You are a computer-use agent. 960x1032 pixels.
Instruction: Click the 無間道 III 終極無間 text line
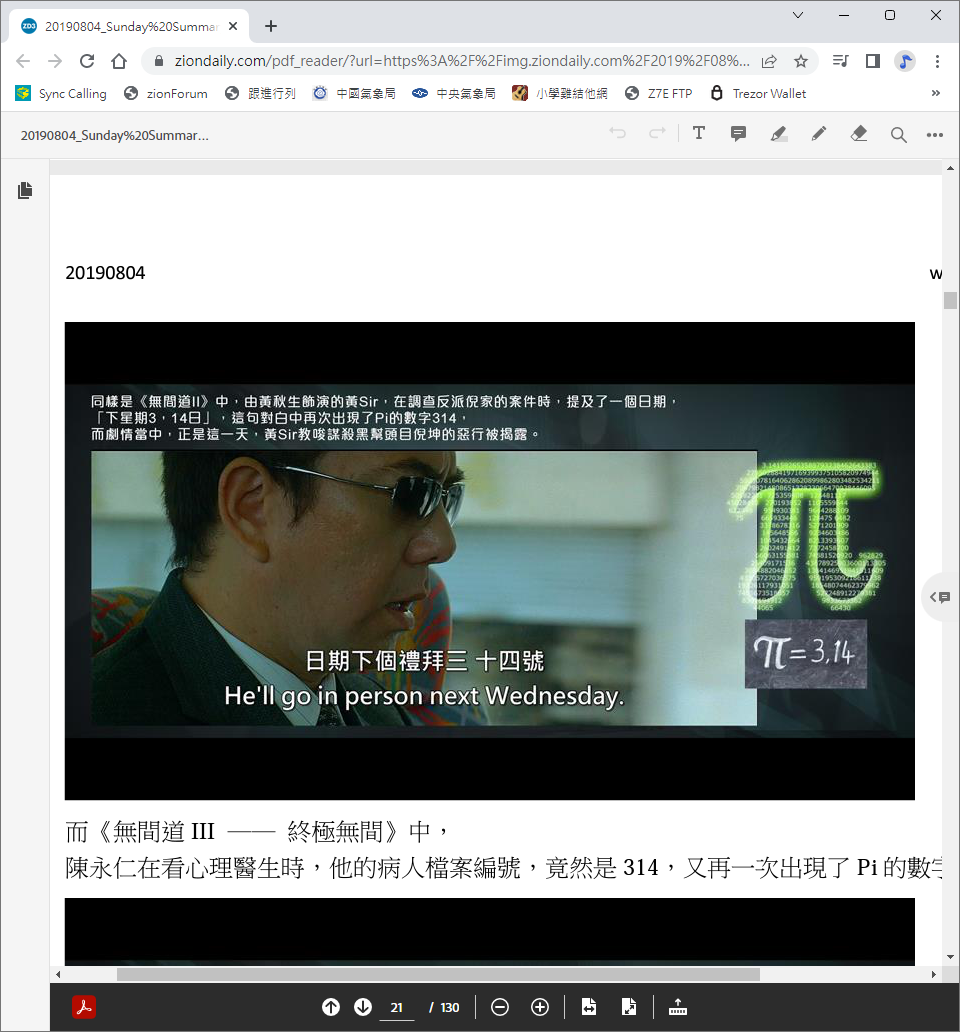(258, 832)
